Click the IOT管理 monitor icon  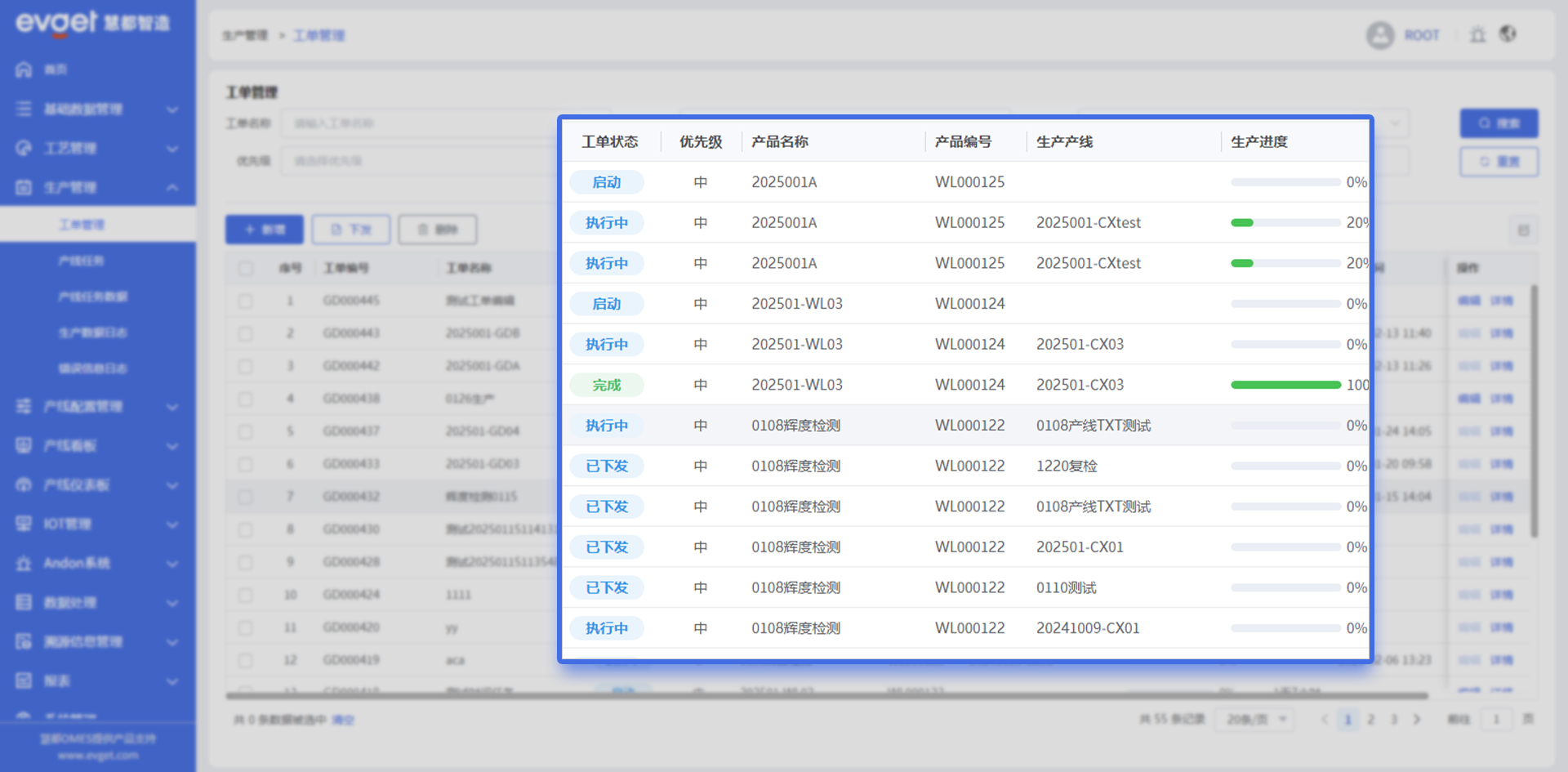click(24, 524)
